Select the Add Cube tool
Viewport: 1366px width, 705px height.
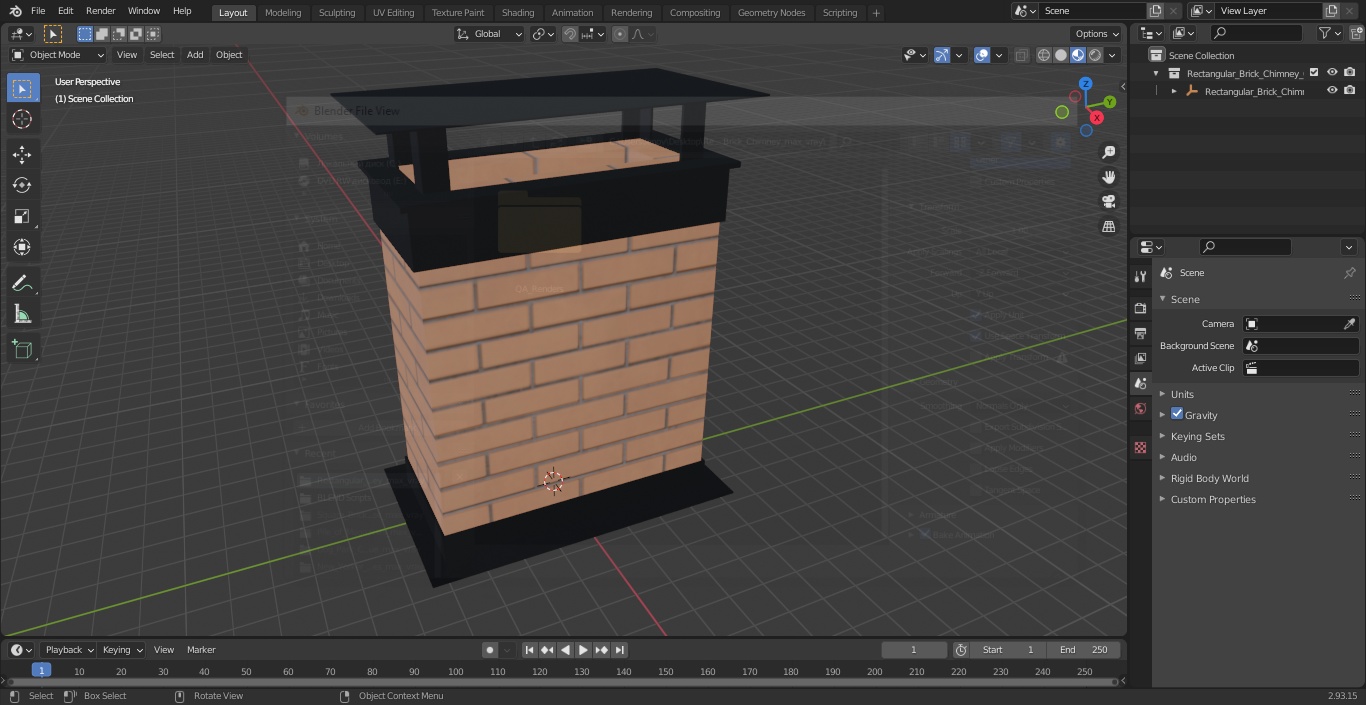(x=22, y=349)
